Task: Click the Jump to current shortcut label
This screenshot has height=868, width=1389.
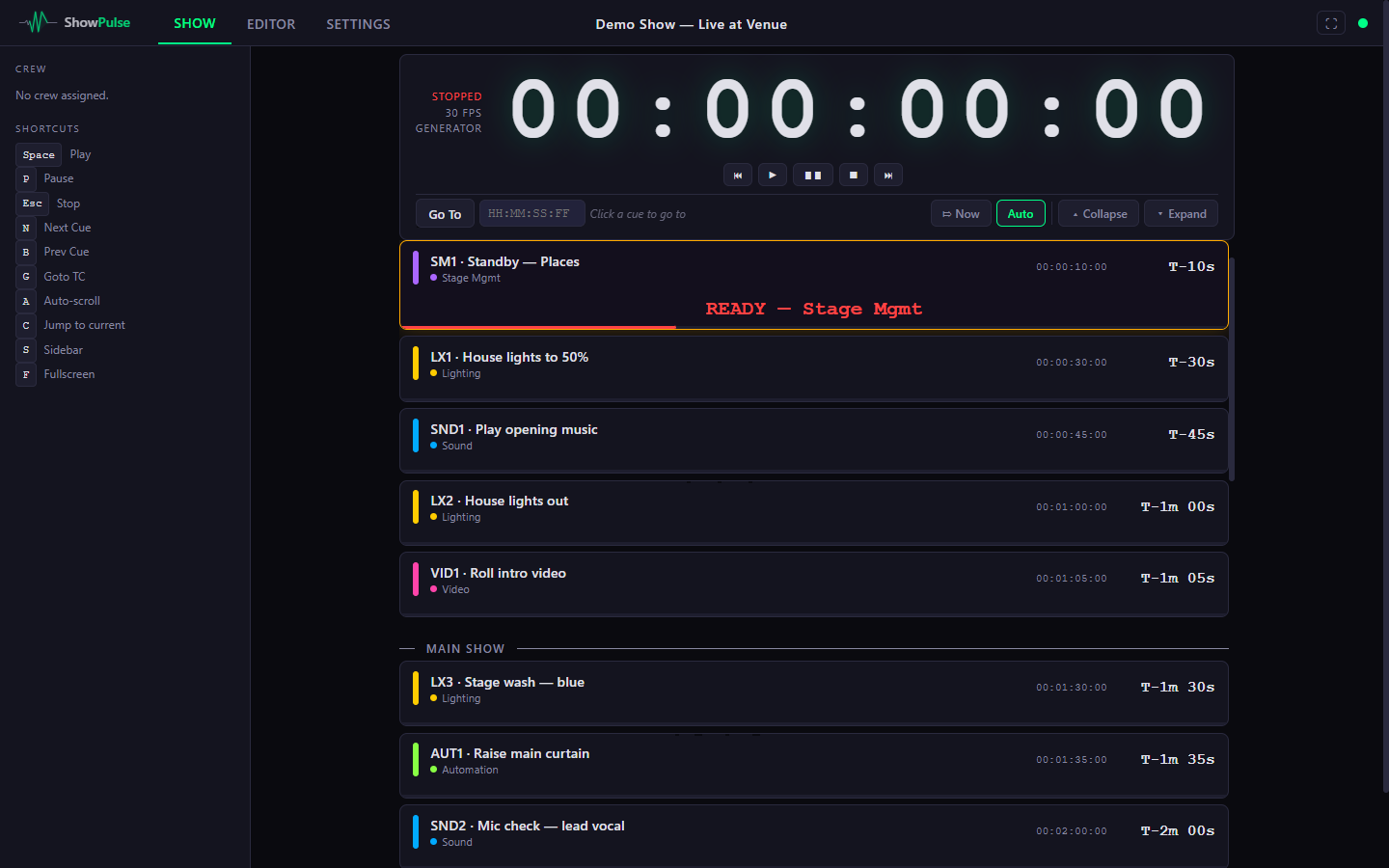Action: pyautogui.click(x=84, y=325)
